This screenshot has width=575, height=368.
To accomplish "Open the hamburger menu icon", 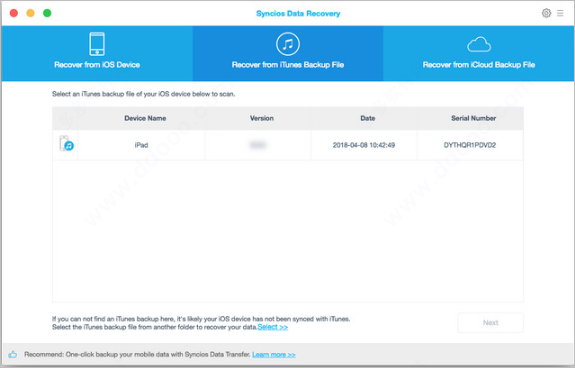I will 560,13.
